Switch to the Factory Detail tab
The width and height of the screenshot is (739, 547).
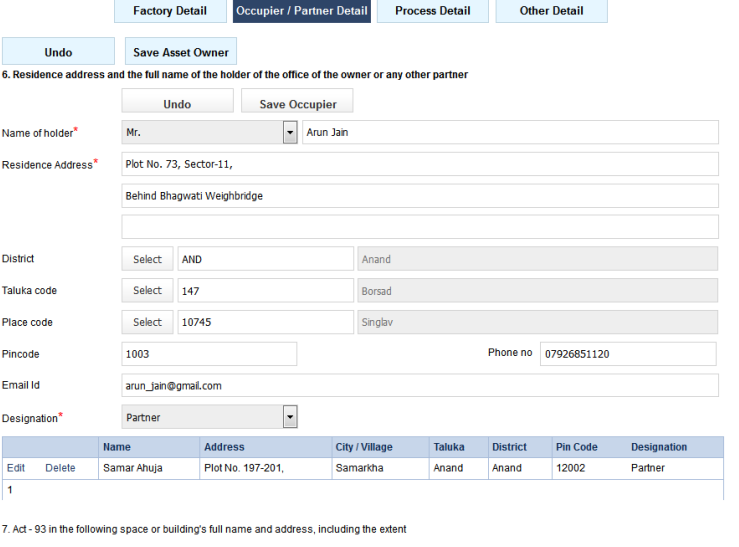[170, 11]
